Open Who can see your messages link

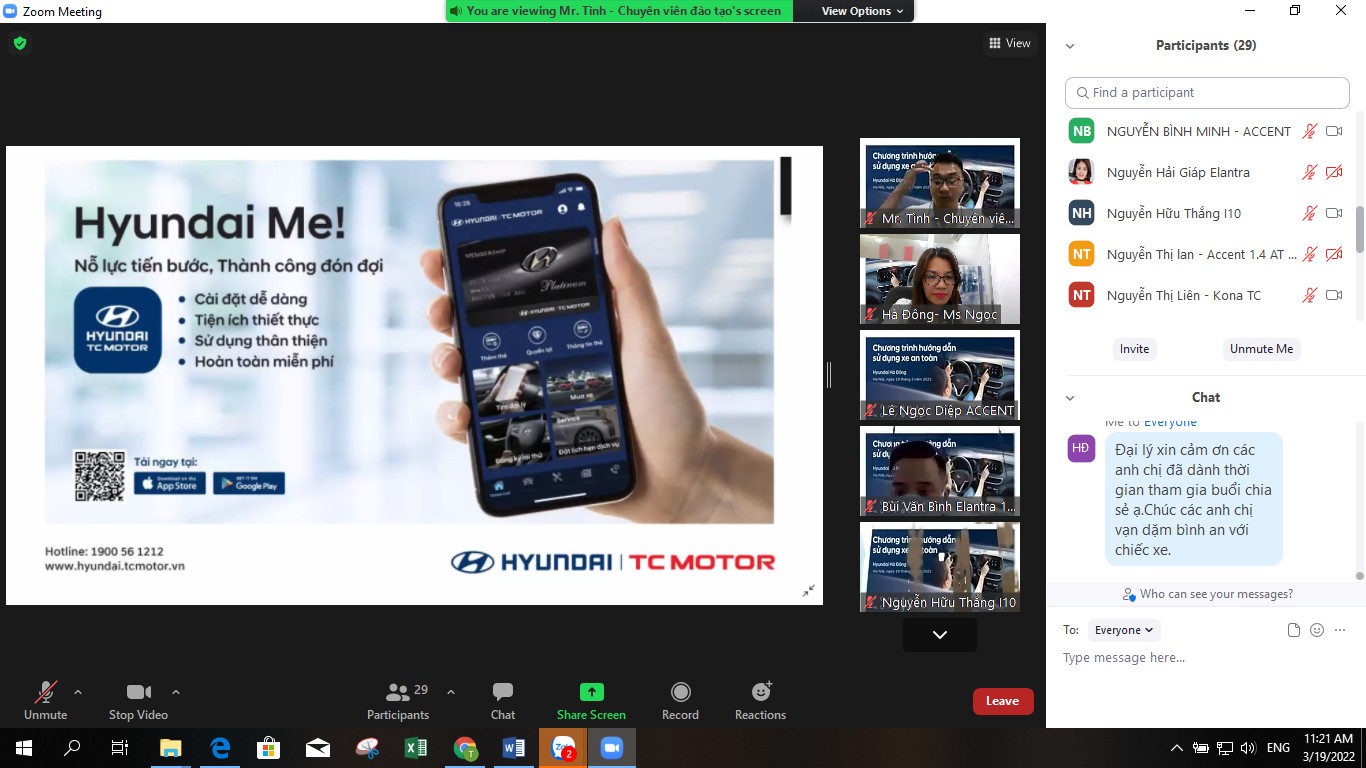coord(1208,594)
